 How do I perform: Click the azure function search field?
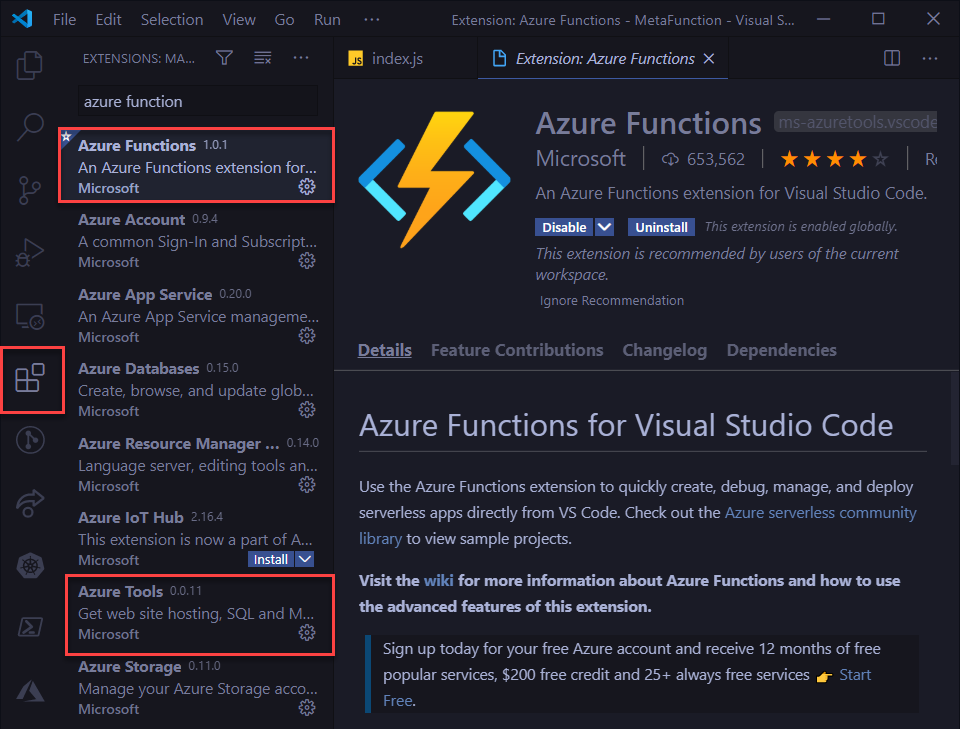[x=198, y=101]
